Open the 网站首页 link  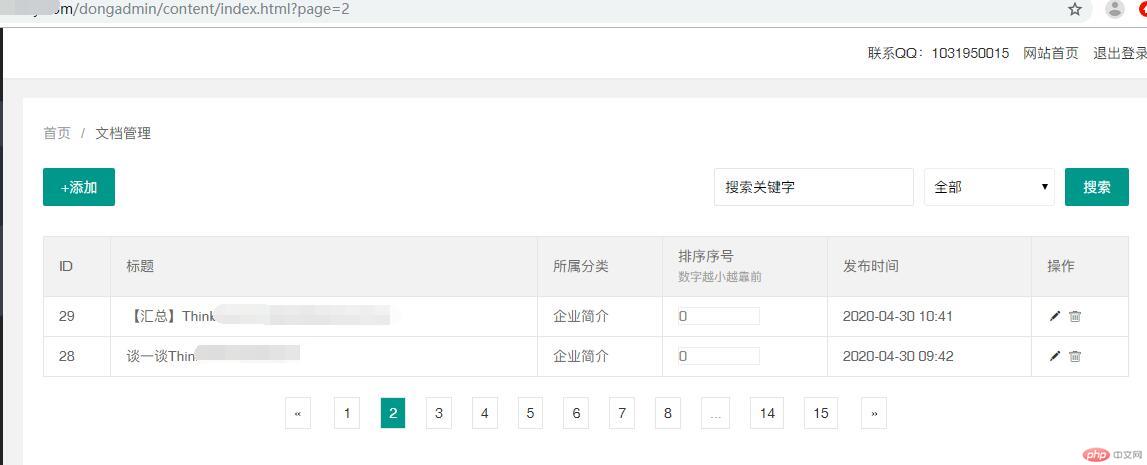pyautogui.click(x=1050, y=53)
